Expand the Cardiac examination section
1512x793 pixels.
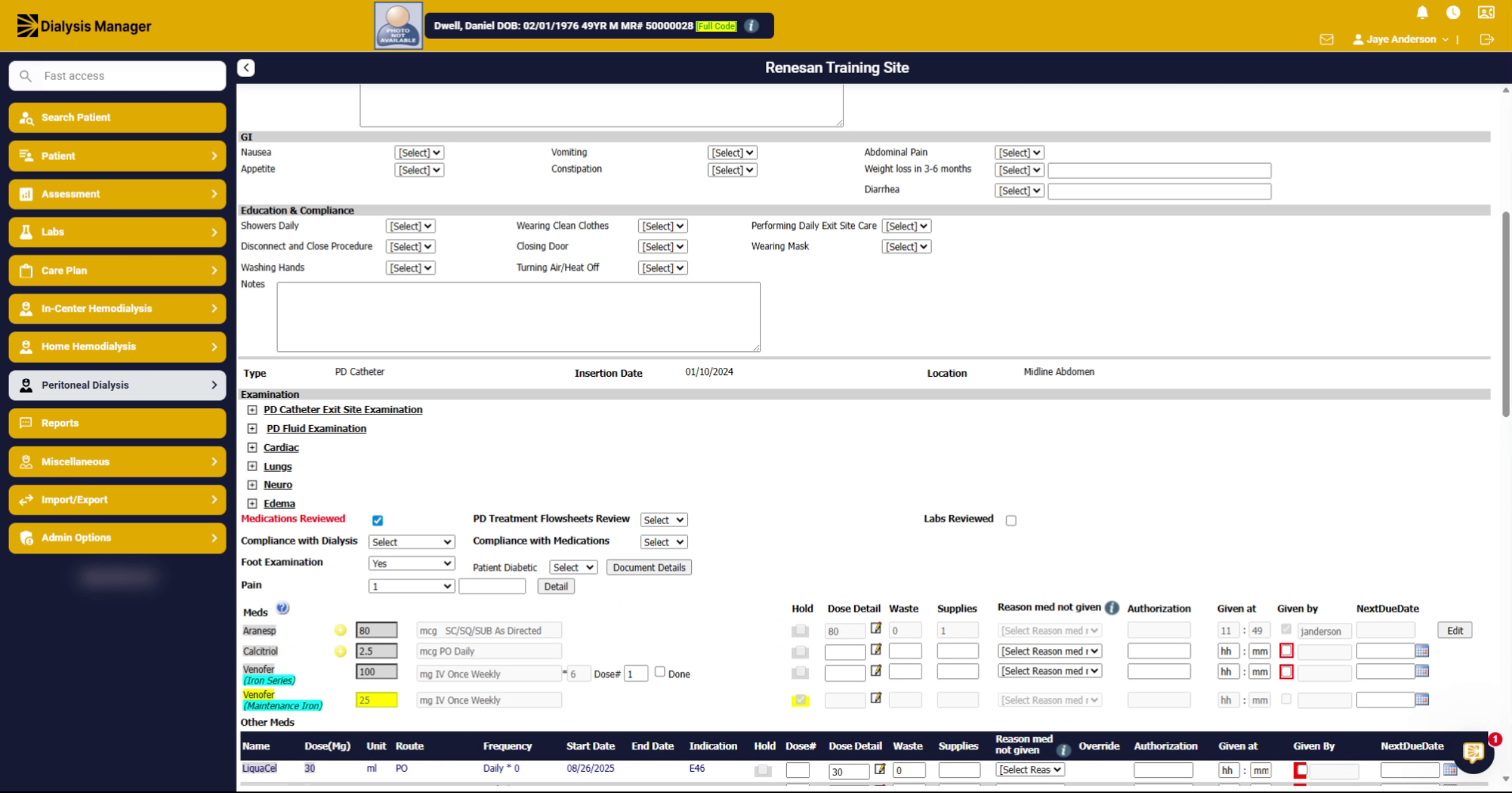tap(252, 447)
